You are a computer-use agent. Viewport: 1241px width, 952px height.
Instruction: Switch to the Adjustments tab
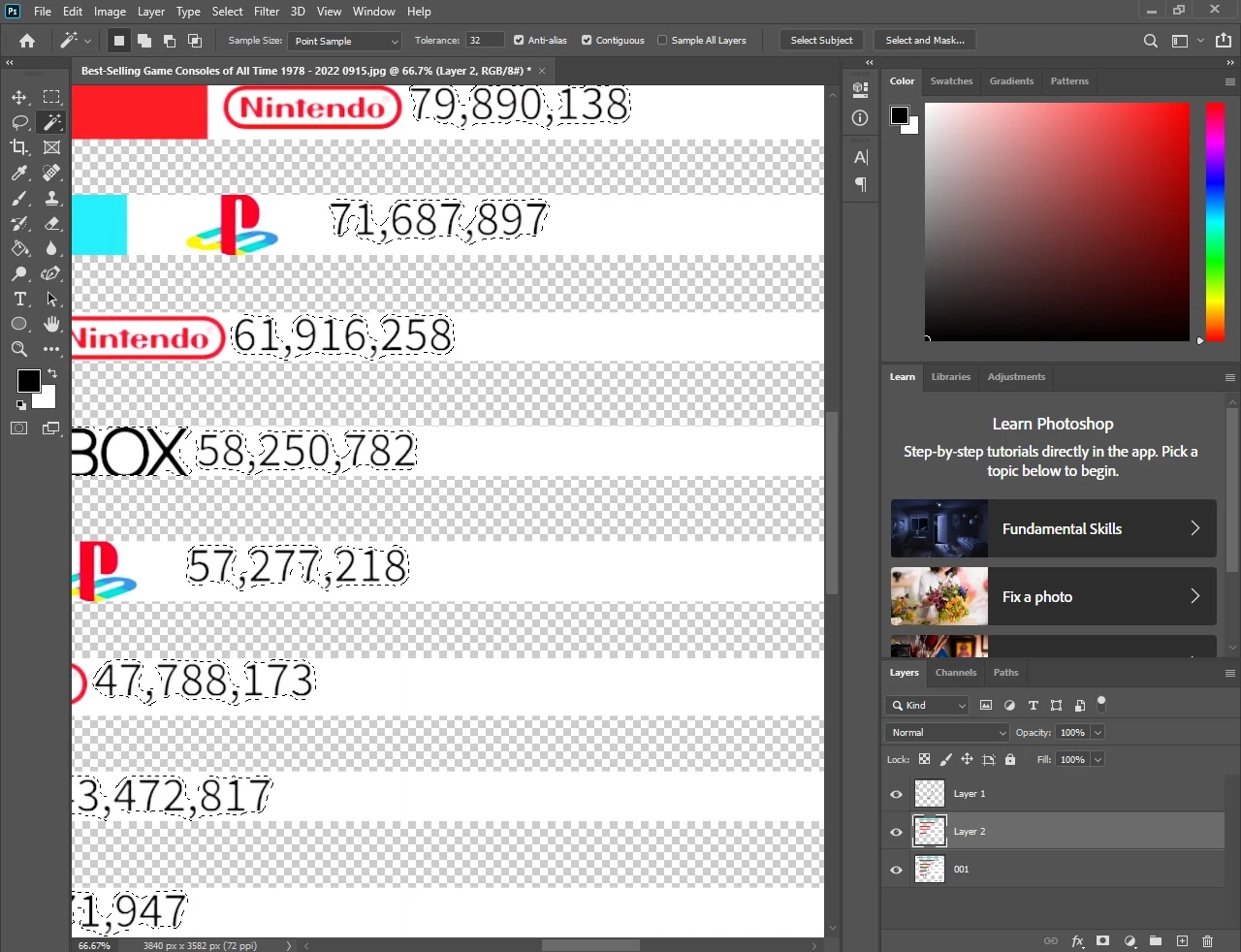tap(1016, 377)
